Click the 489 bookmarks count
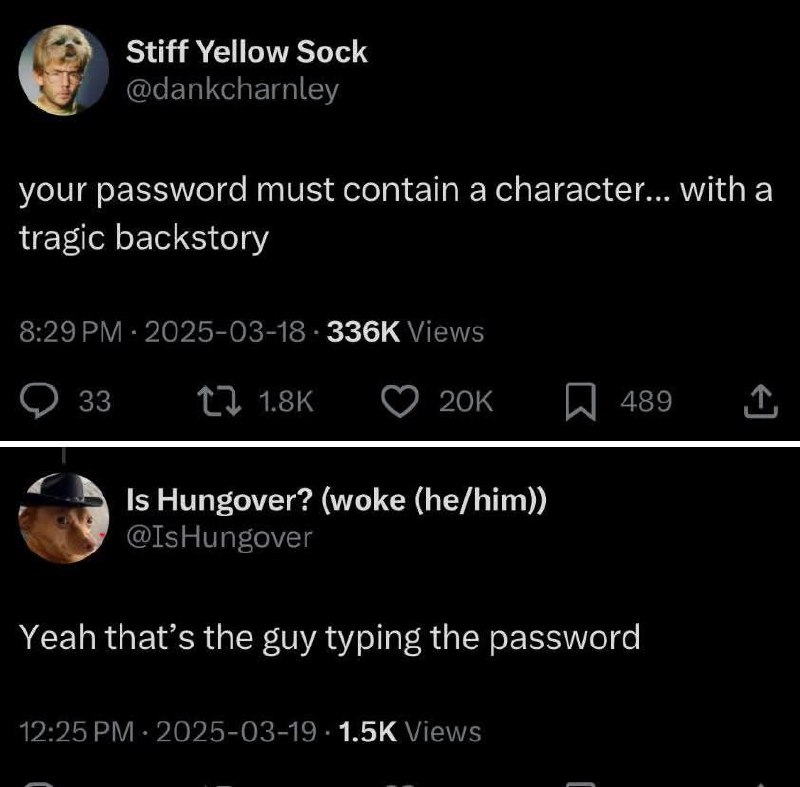The width and height of the screenshot is (800, 787). [x=646, y=401]
